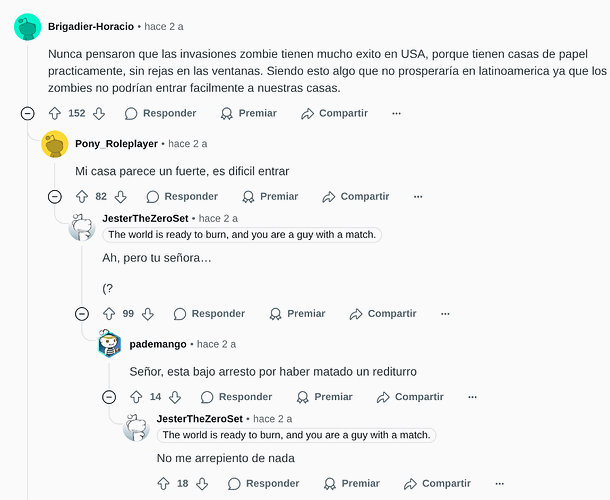The image size is (610, 500).
Task: Collapse pademango's comment thread
Action: point(109,397)
